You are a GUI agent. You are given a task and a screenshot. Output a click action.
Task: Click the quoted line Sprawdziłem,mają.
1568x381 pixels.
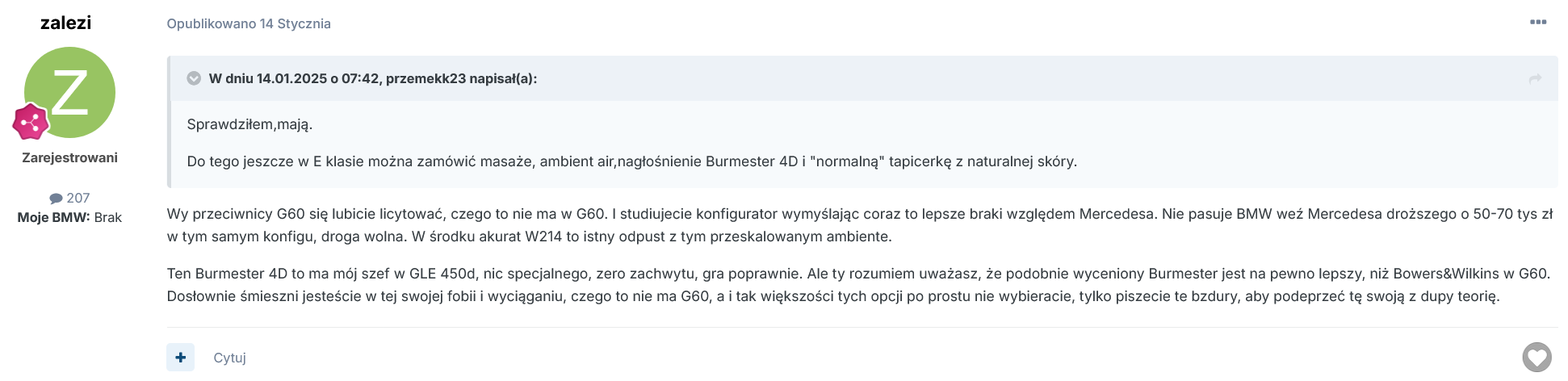249,124
